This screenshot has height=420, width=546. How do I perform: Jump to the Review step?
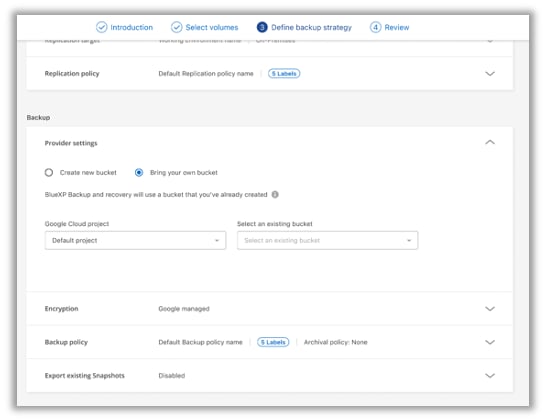click(390, 27)
